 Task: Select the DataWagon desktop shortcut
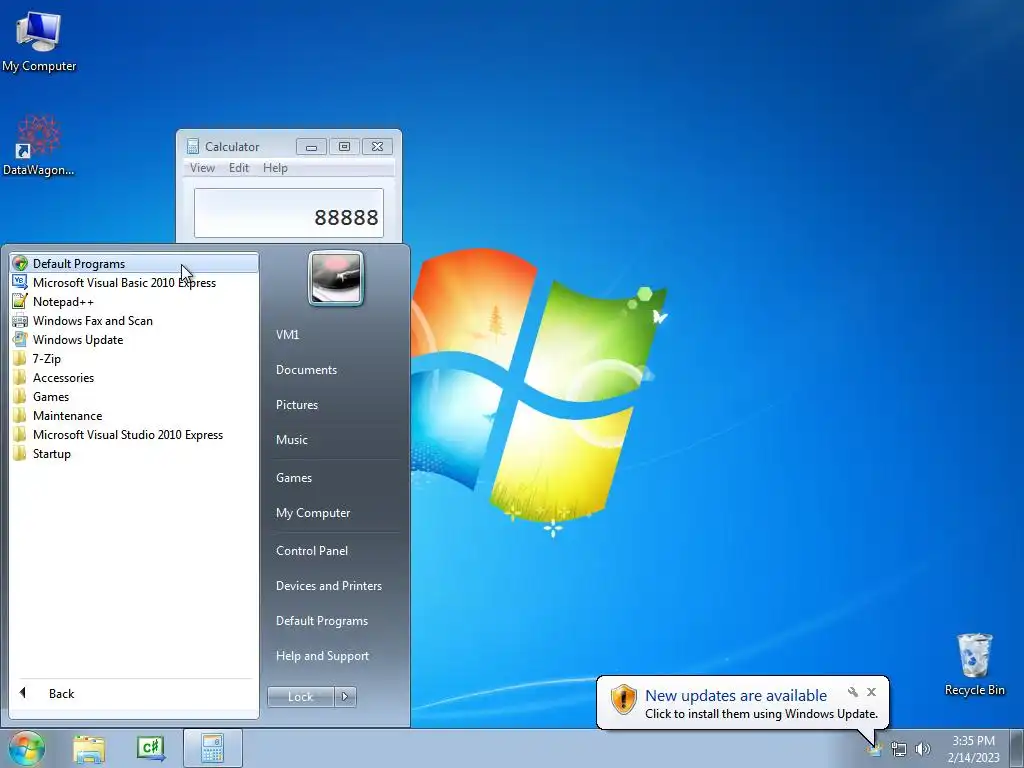(39, 146)
